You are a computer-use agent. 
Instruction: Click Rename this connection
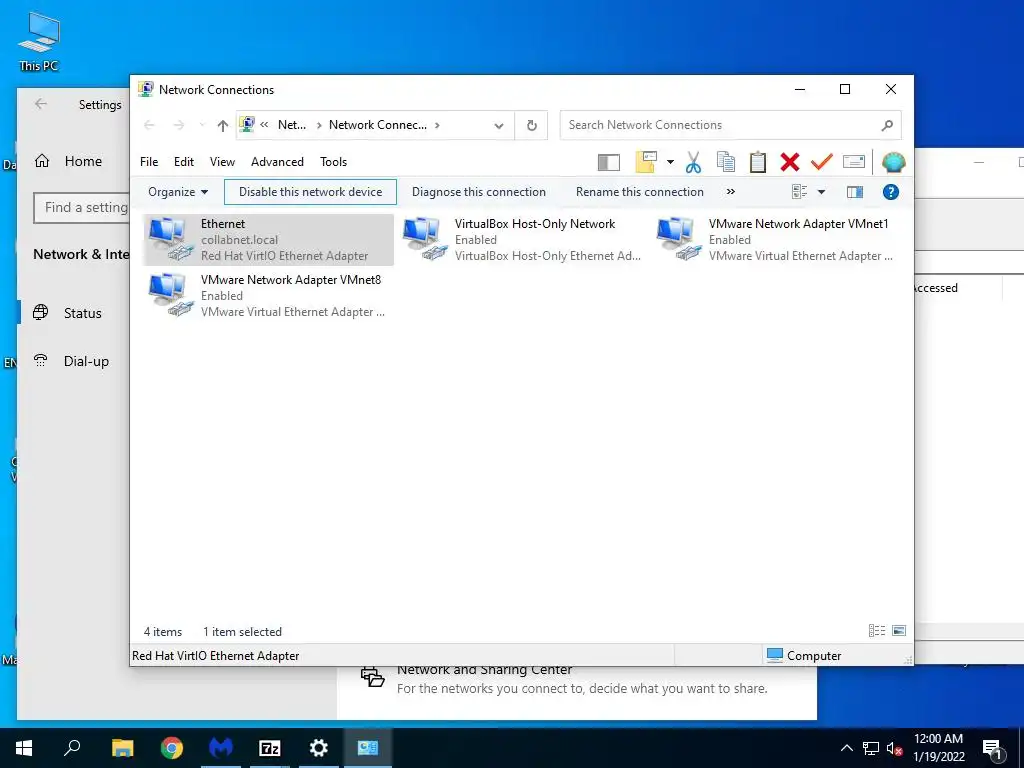pos(639,192)
